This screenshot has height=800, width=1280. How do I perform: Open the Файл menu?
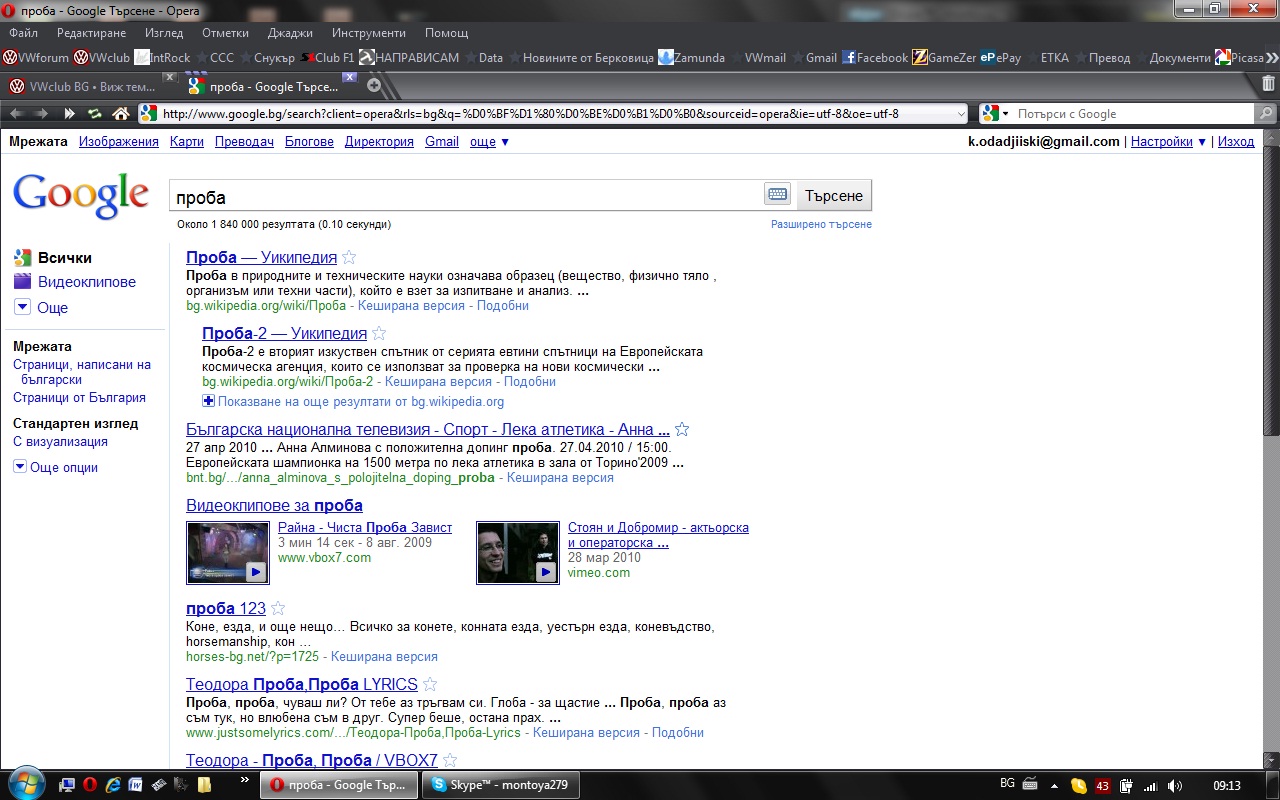(x=24, y=33)
